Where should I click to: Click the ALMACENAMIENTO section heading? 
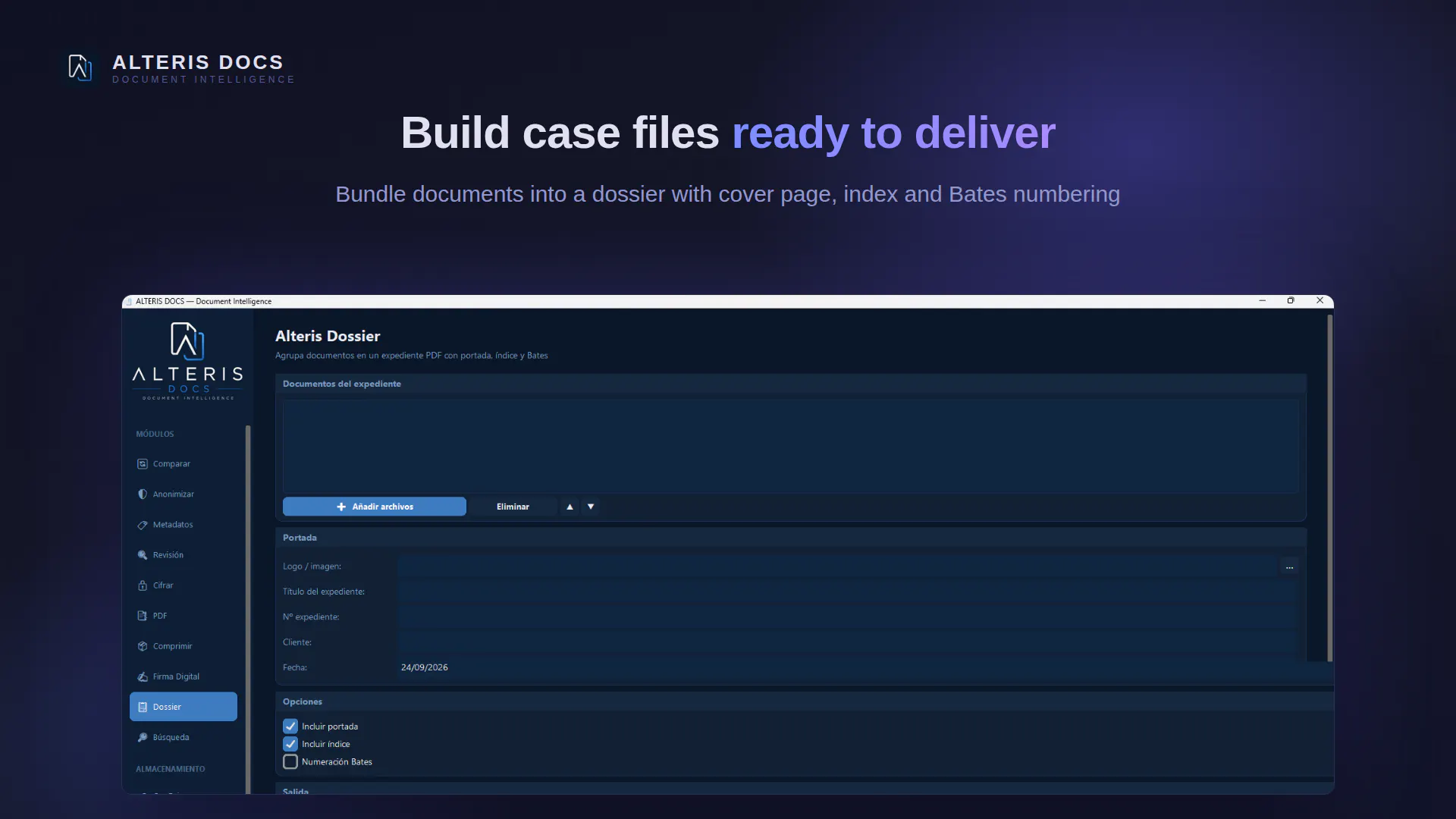click(171, 769)
